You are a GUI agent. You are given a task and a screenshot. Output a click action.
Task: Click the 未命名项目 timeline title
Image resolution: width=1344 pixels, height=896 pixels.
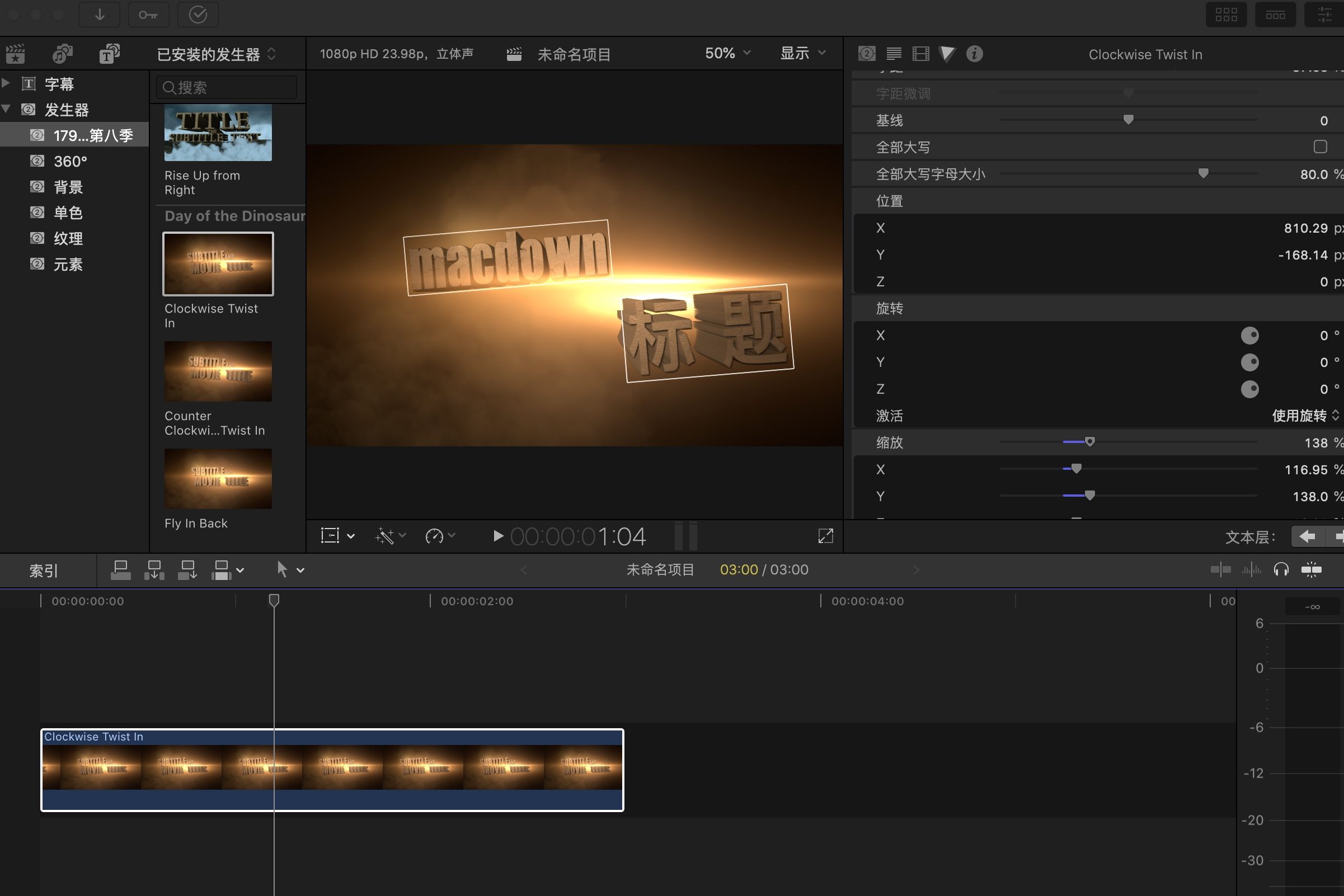tap(660, 570)
